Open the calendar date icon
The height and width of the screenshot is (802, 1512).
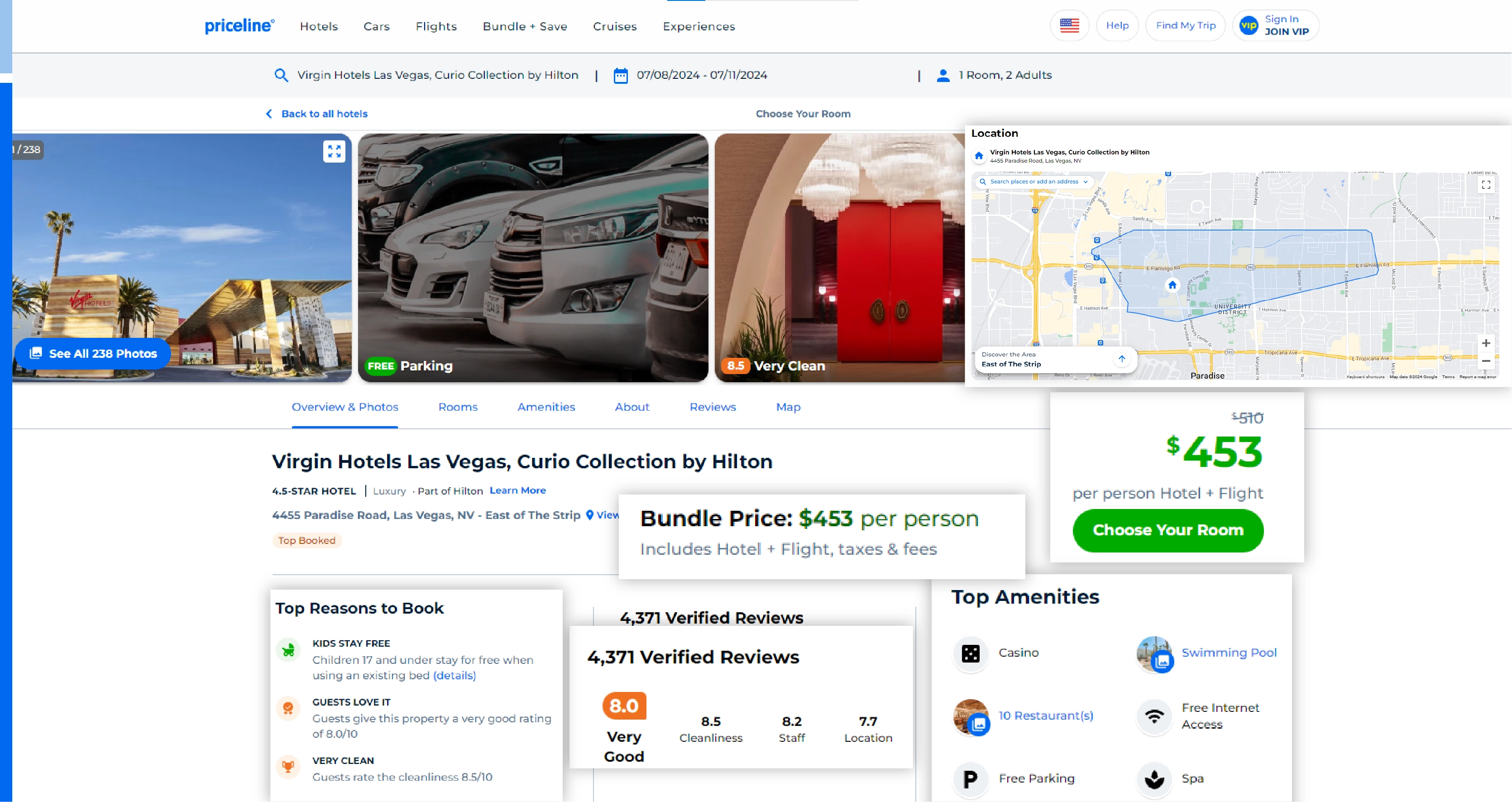pos(620,76)
